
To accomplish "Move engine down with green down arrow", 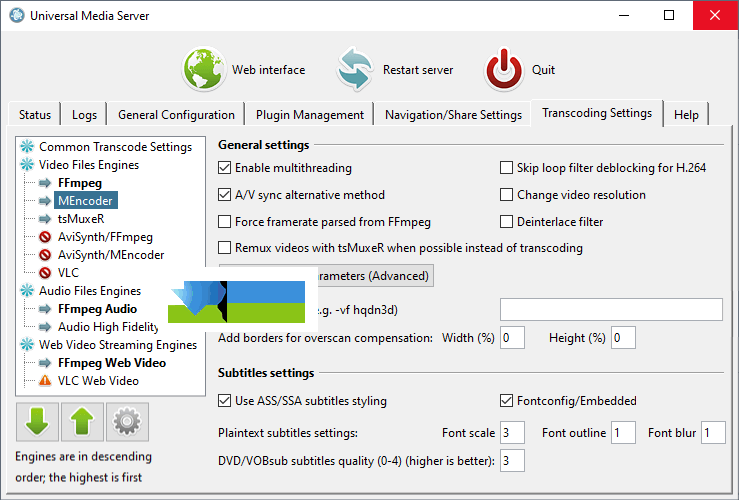I will 37,422.
